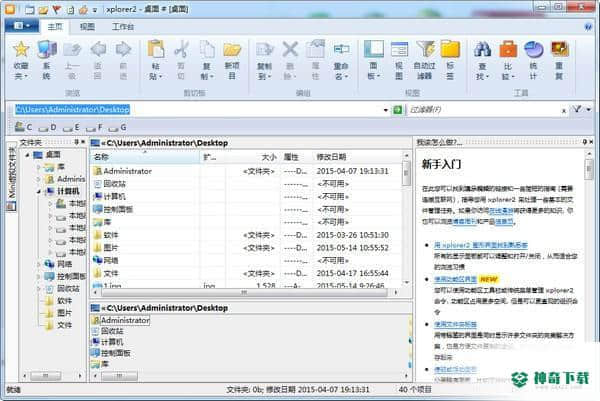Toggle the 自动过滤器 funnel icon

point(425,60)
